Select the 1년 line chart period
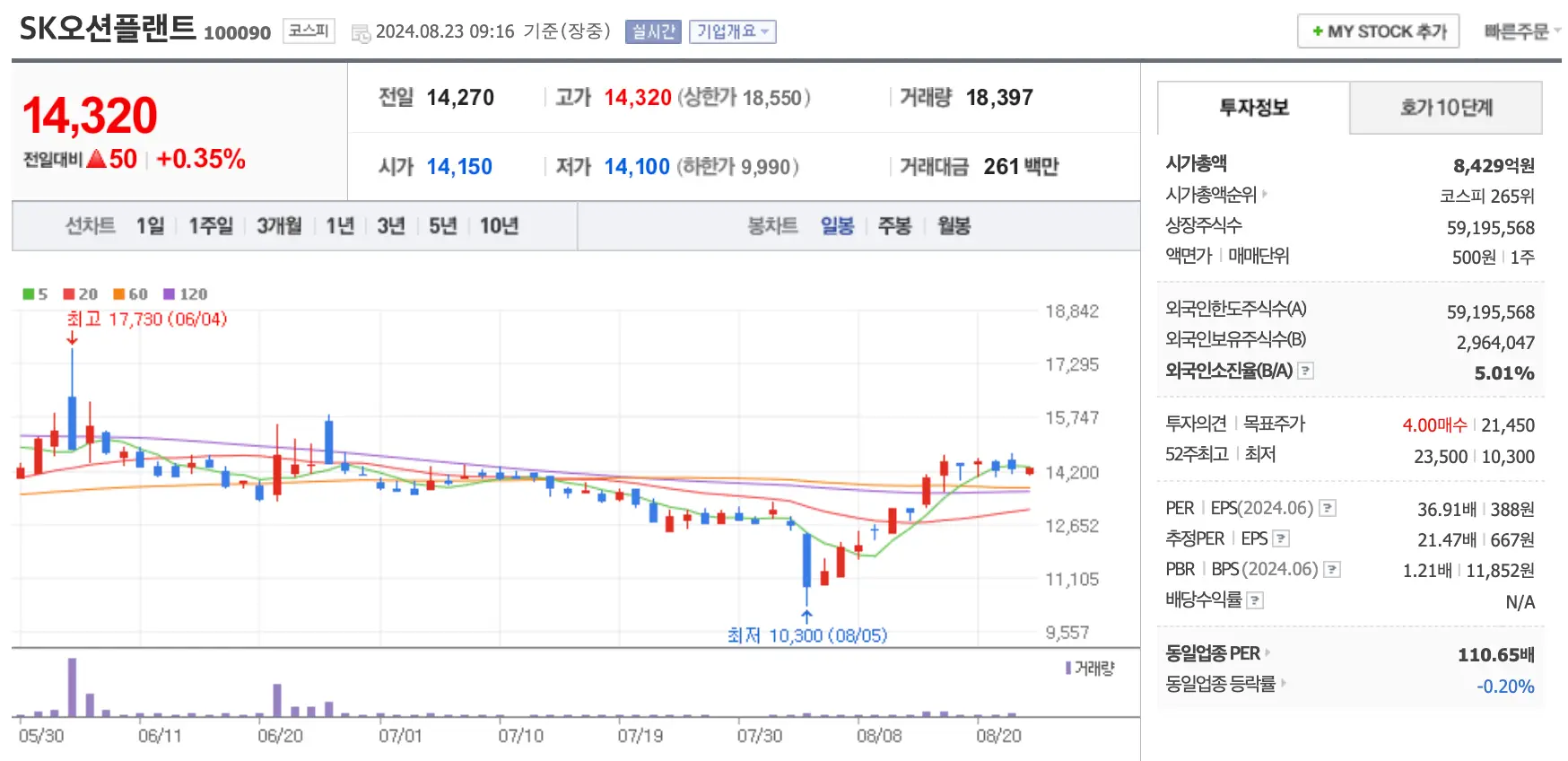This screenshot has height=761, width=1568. tap(340, 226)
